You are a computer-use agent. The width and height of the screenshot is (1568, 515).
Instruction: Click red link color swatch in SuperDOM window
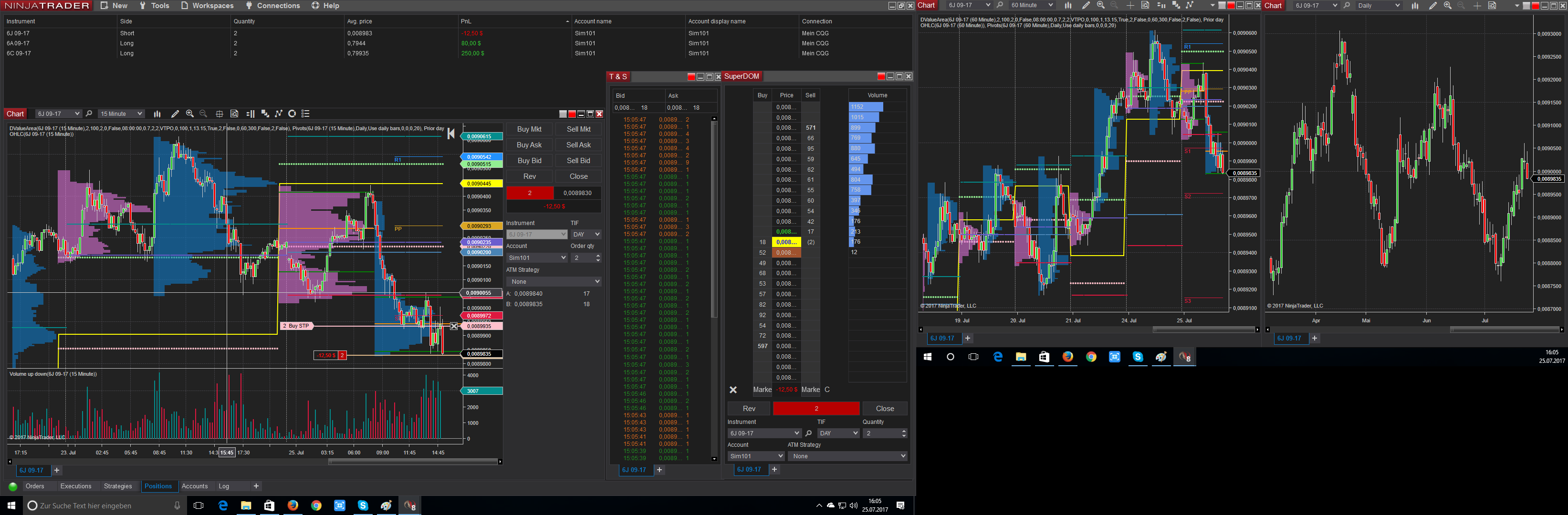click(881, 77)
